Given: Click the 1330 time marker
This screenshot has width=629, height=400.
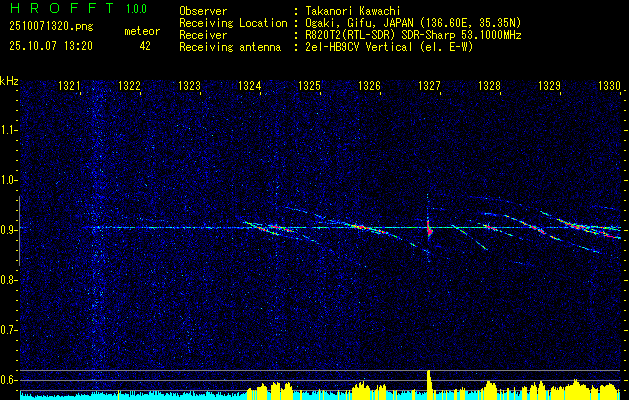Looking at the screenshot, I should 609,85.
